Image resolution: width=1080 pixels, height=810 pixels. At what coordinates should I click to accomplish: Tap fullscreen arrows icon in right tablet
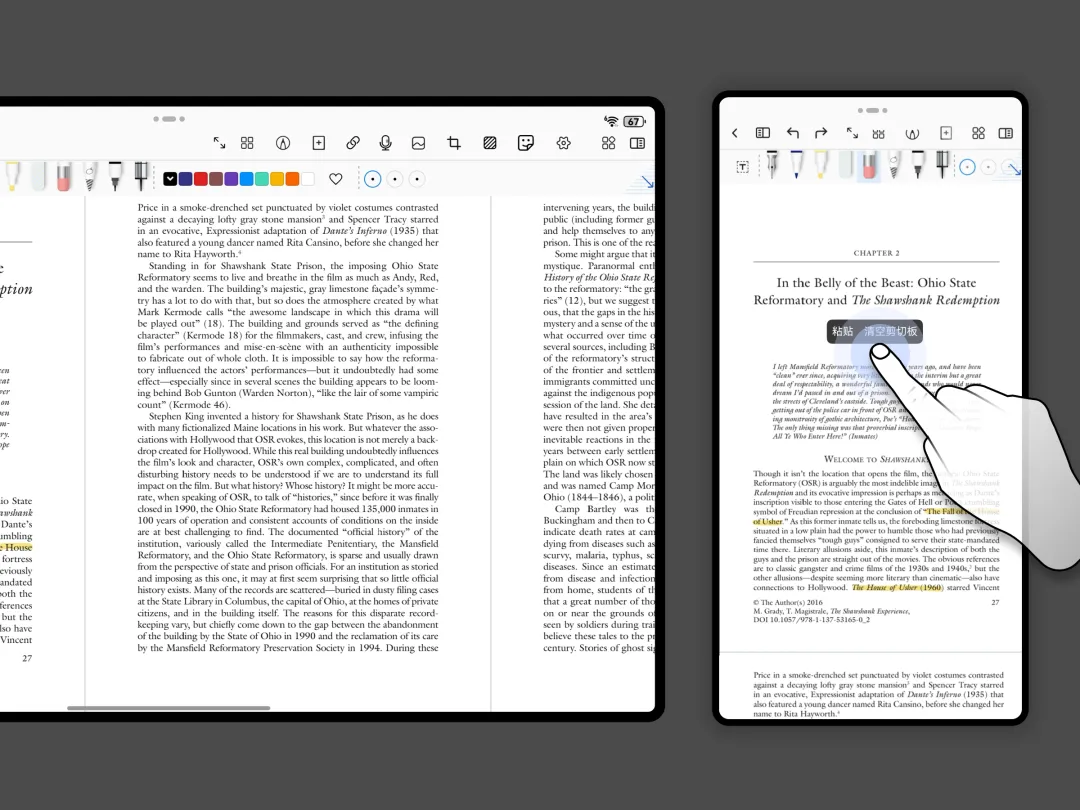pos(852,133)
